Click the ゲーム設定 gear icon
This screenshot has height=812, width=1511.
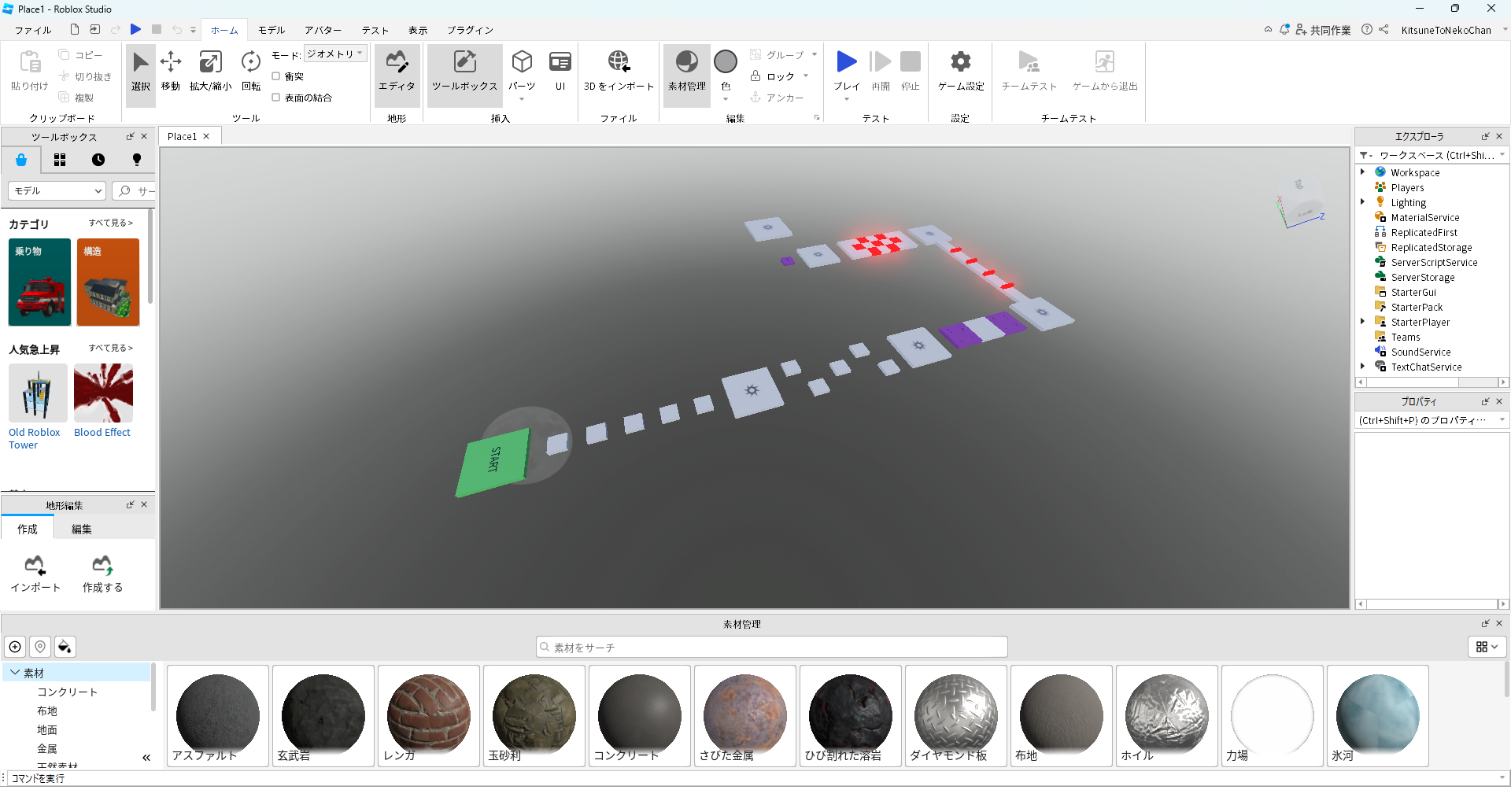961,61
